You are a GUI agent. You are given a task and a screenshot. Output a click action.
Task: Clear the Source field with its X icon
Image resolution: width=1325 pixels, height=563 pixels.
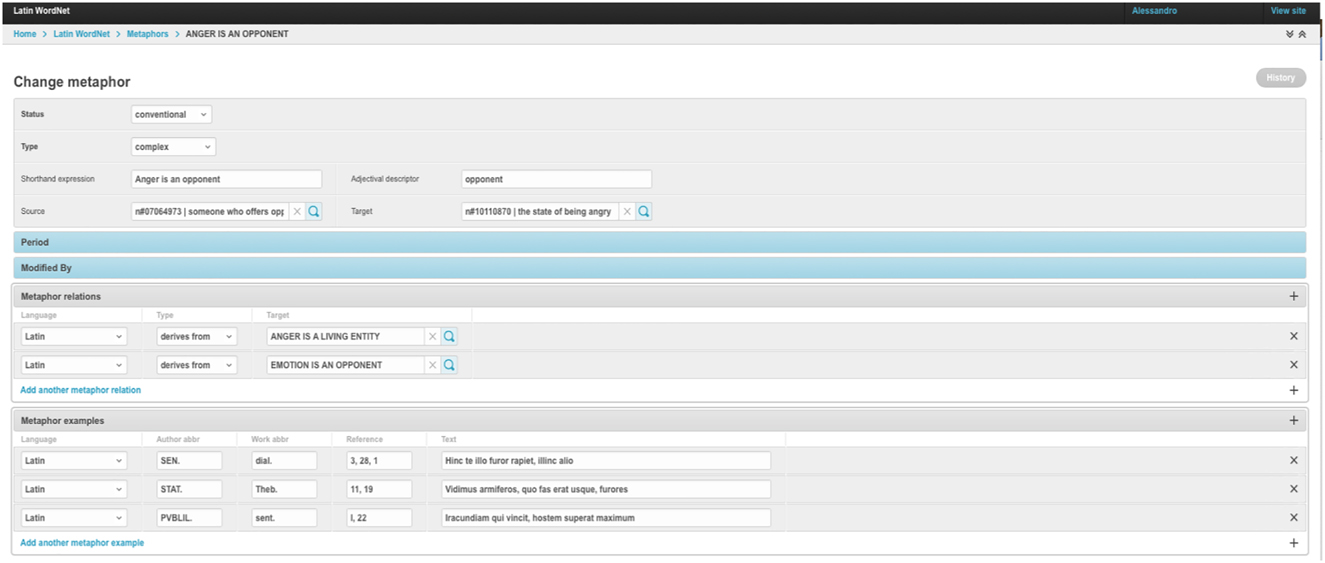[x=297, y=212]
